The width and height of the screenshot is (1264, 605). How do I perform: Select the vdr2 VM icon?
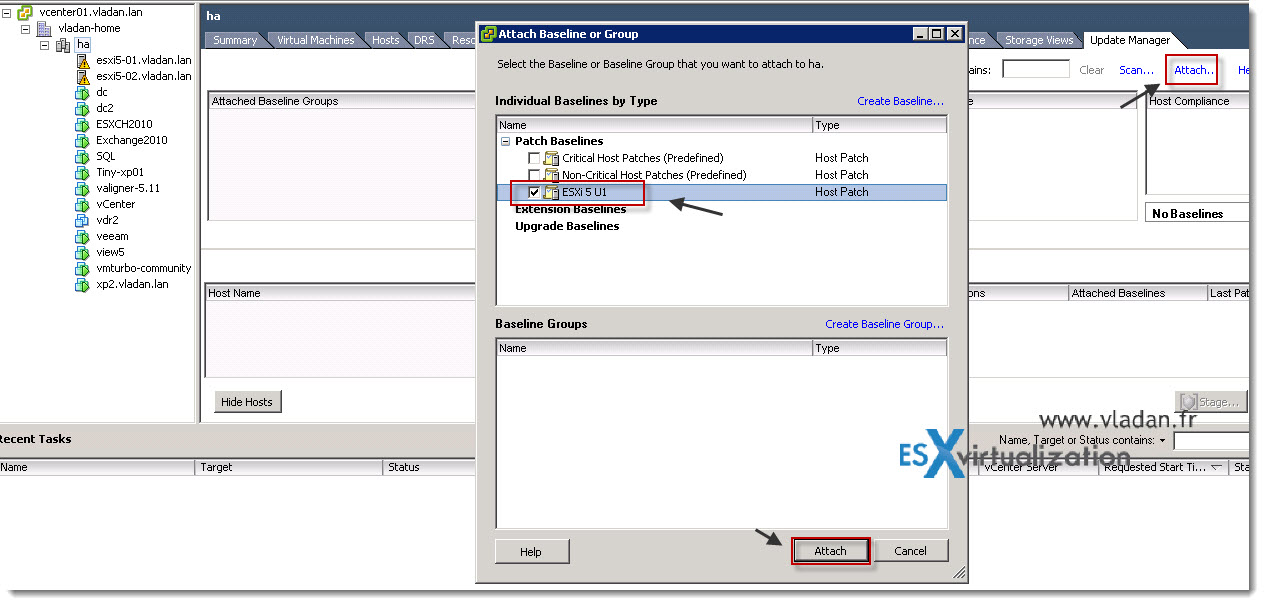click(x=83, y=220)
